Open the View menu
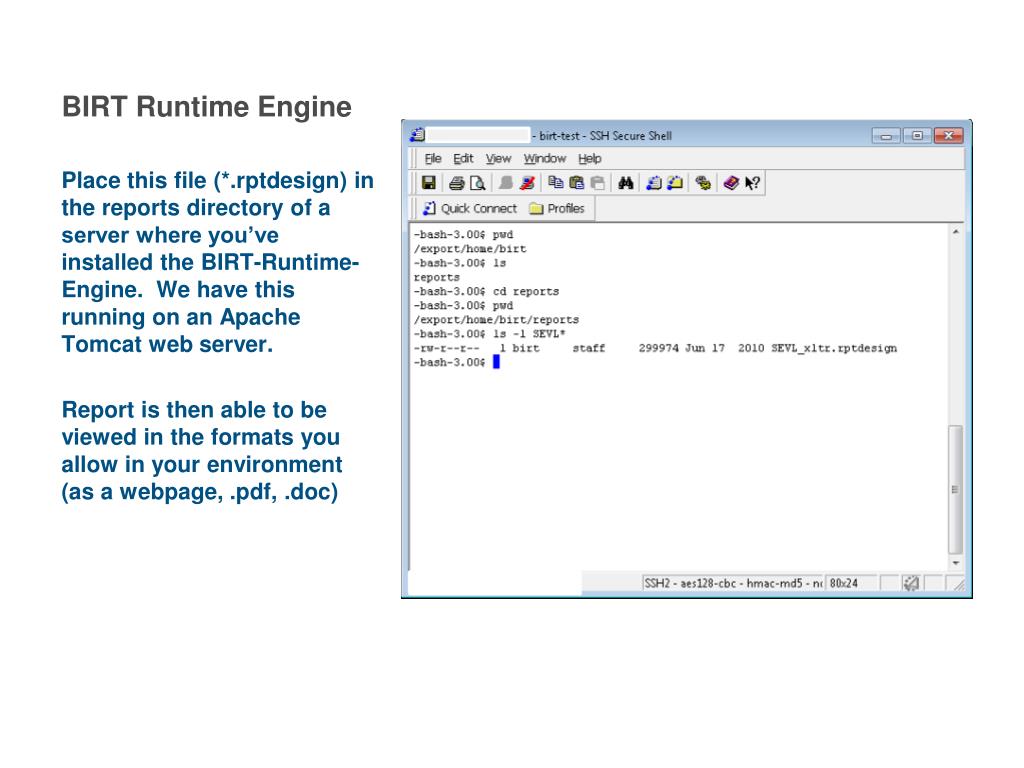The image size is (1024, 768). (x=498, y=159)
